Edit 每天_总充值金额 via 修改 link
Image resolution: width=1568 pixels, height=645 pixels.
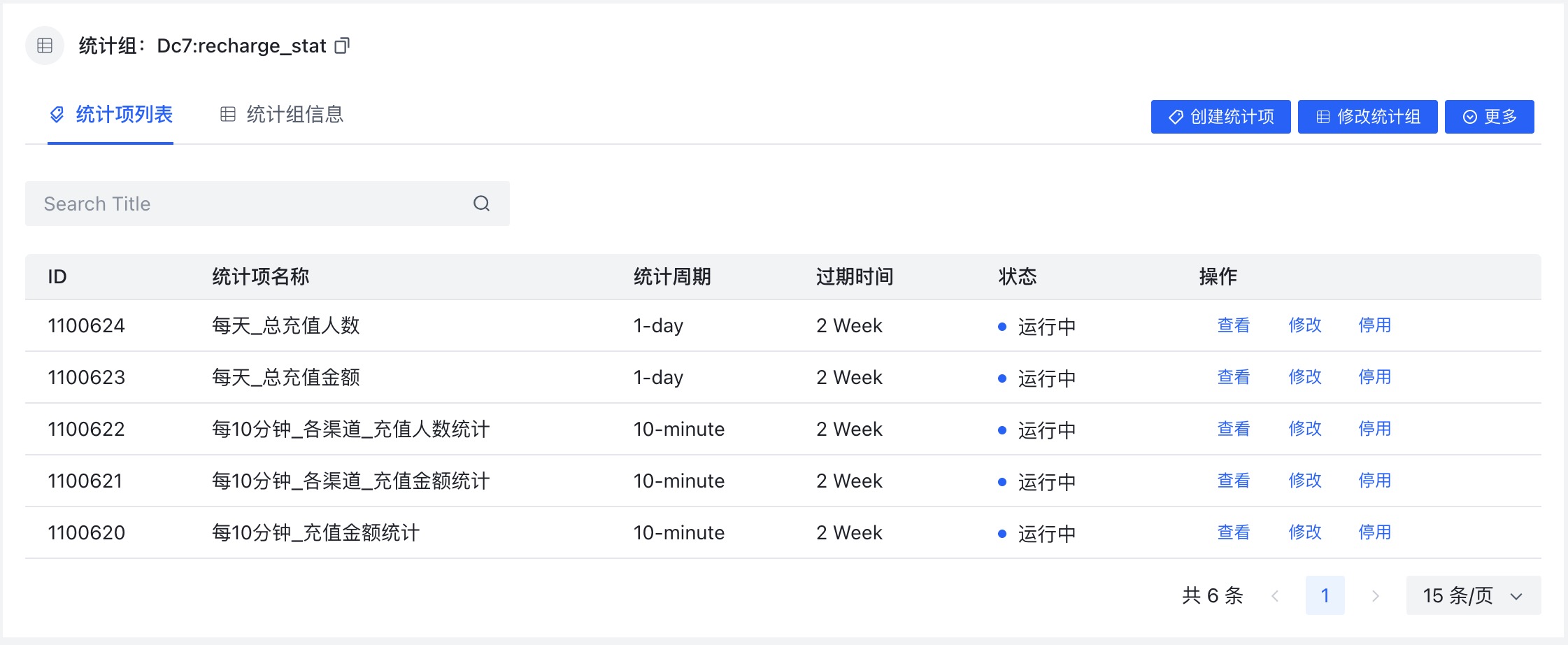pos(1304,377)
